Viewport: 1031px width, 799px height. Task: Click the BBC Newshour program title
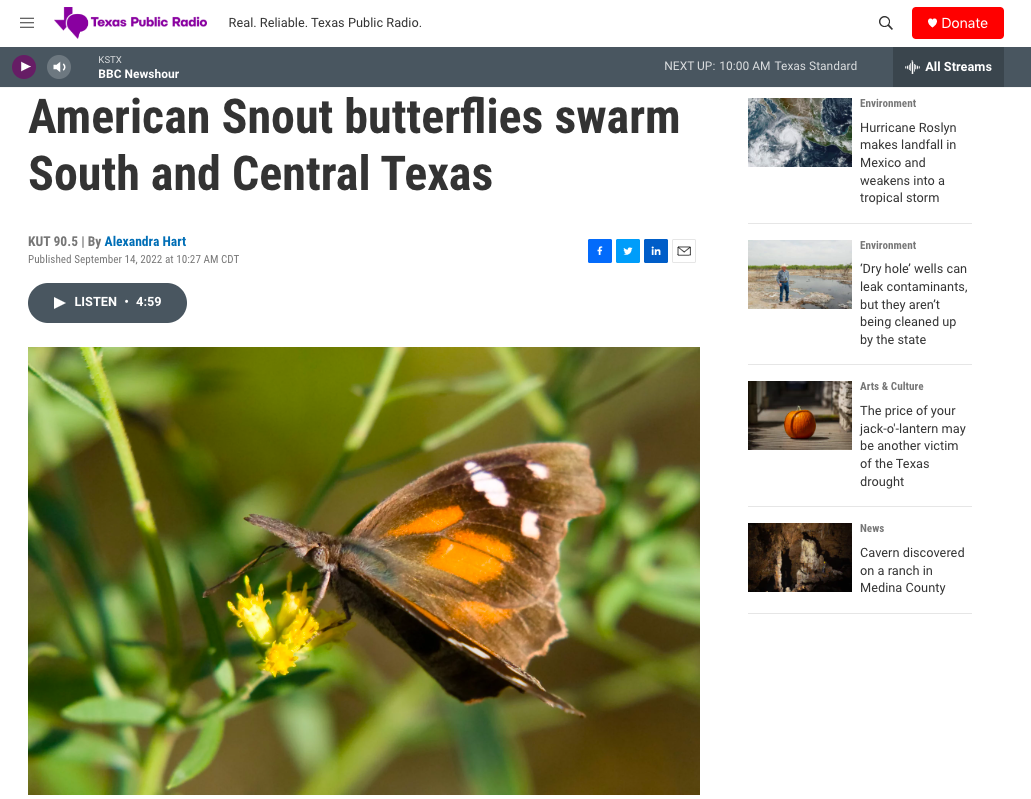pos(139,74)
